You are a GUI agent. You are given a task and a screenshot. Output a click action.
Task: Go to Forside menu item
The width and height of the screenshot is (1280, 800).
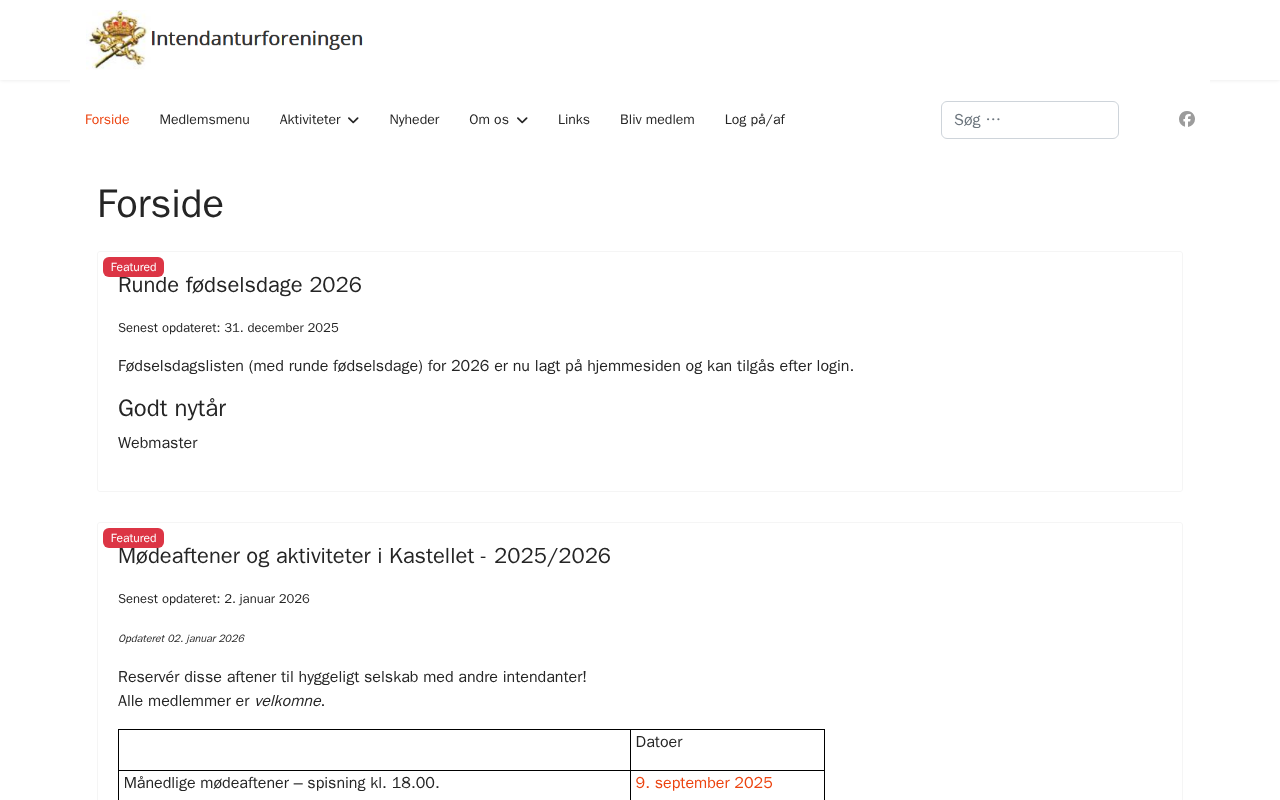point(107,120)
